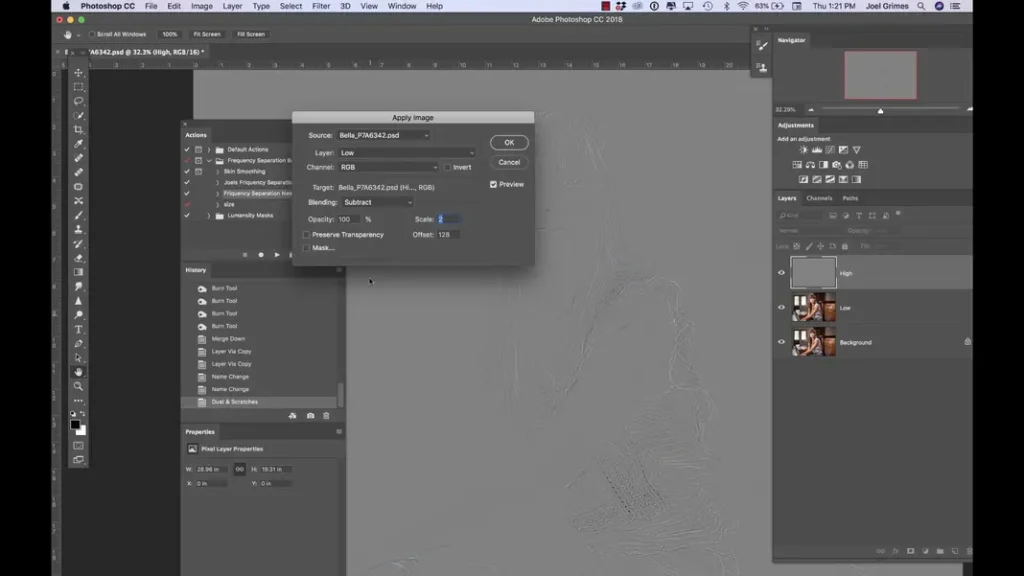Toggle Scroll All Windows checkbox
This screenshot has height=576, width=1024.
[x=92, y=35]
